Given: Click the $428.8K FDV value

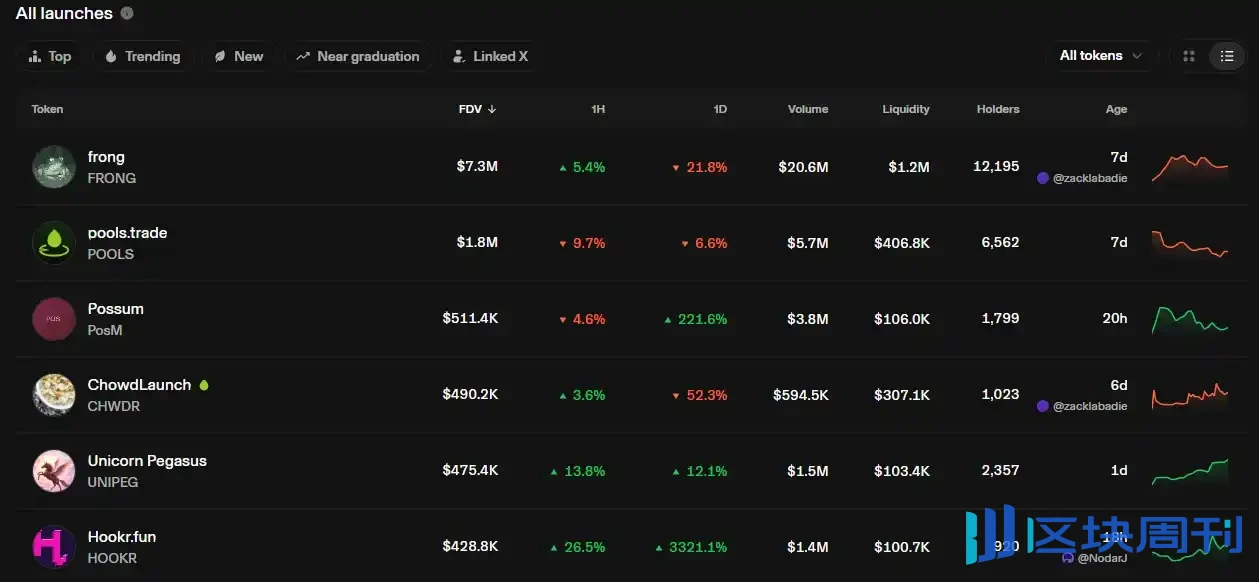Looking at the screenshot, I should click(x=470, y=547).
